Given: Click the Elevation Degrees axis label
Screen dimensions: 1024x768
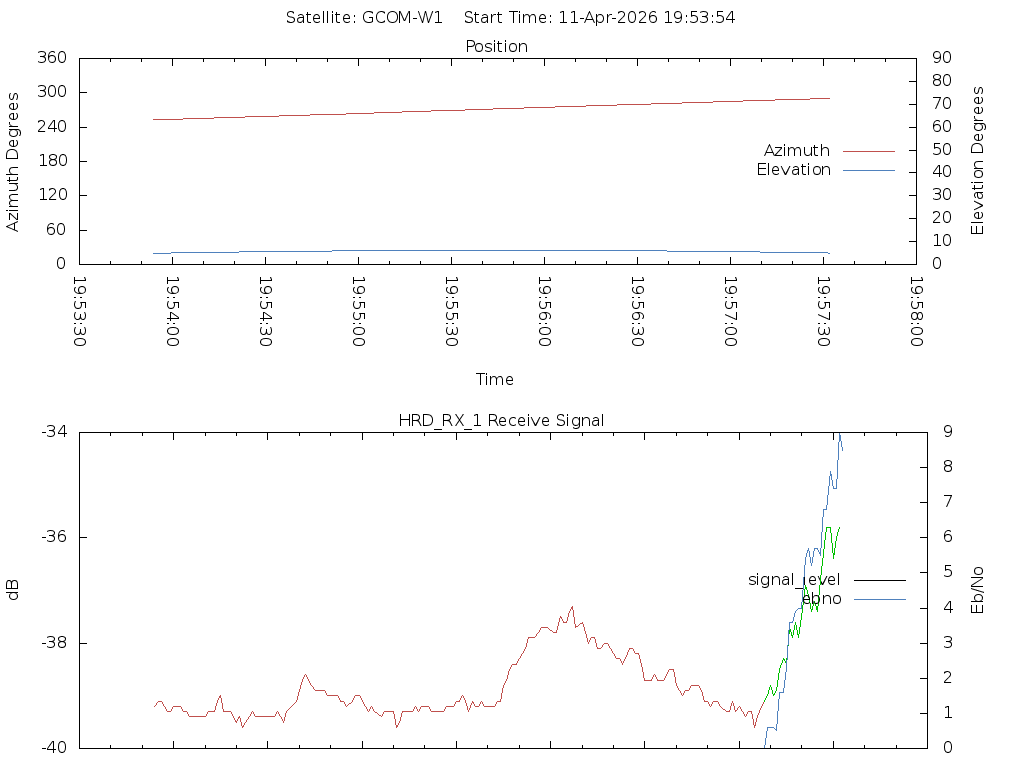Looking at the screenshot, I should coord(978,161).
